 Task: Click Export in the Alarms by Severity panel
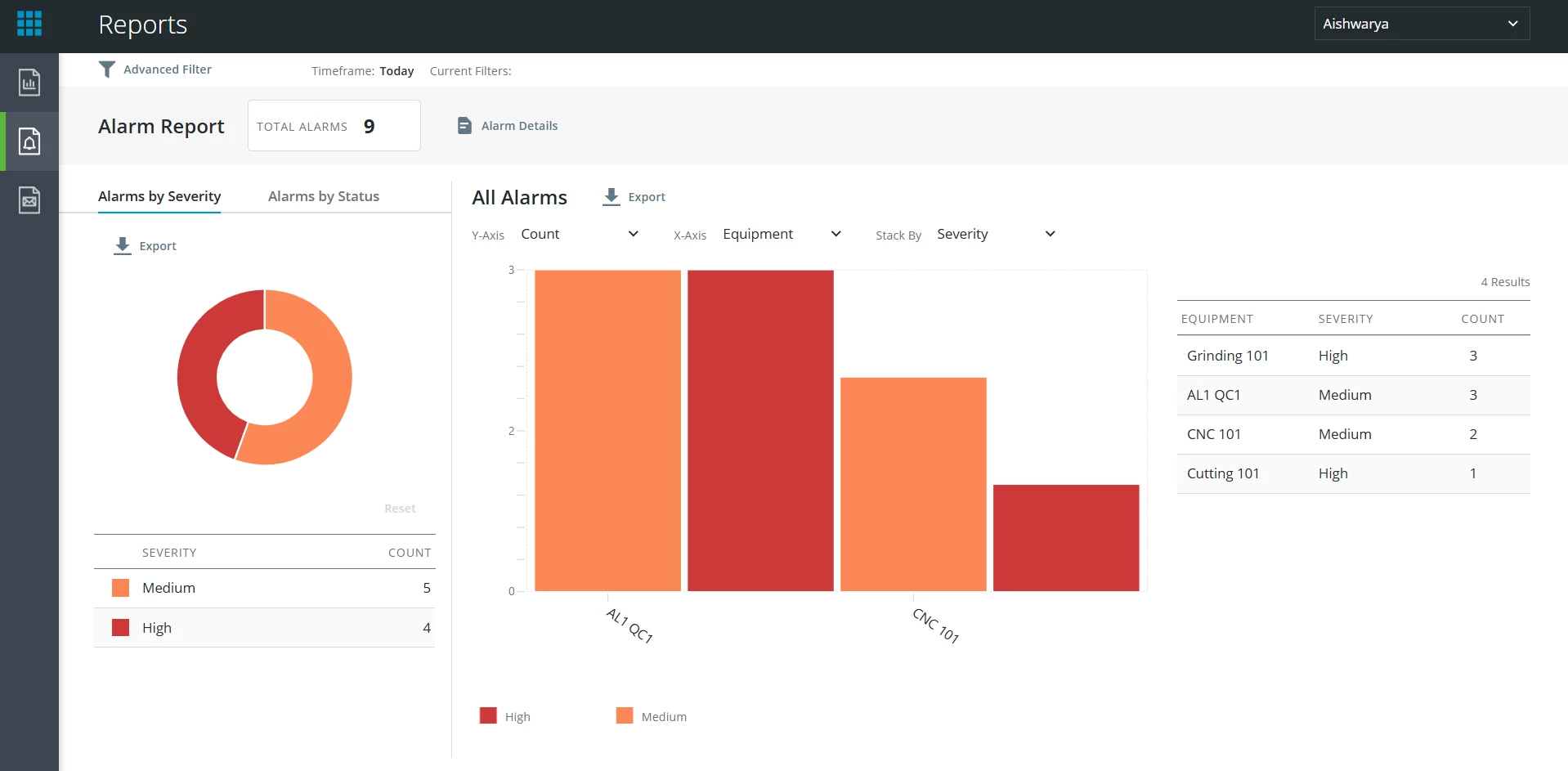click(158, 246)
